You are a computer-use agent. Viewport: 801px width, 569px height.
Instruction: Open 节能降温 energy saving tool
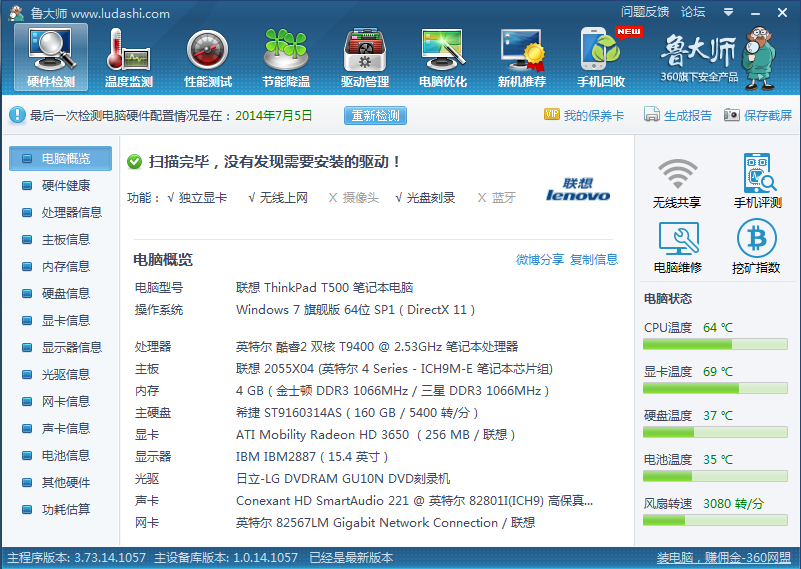tap(286, 56)
